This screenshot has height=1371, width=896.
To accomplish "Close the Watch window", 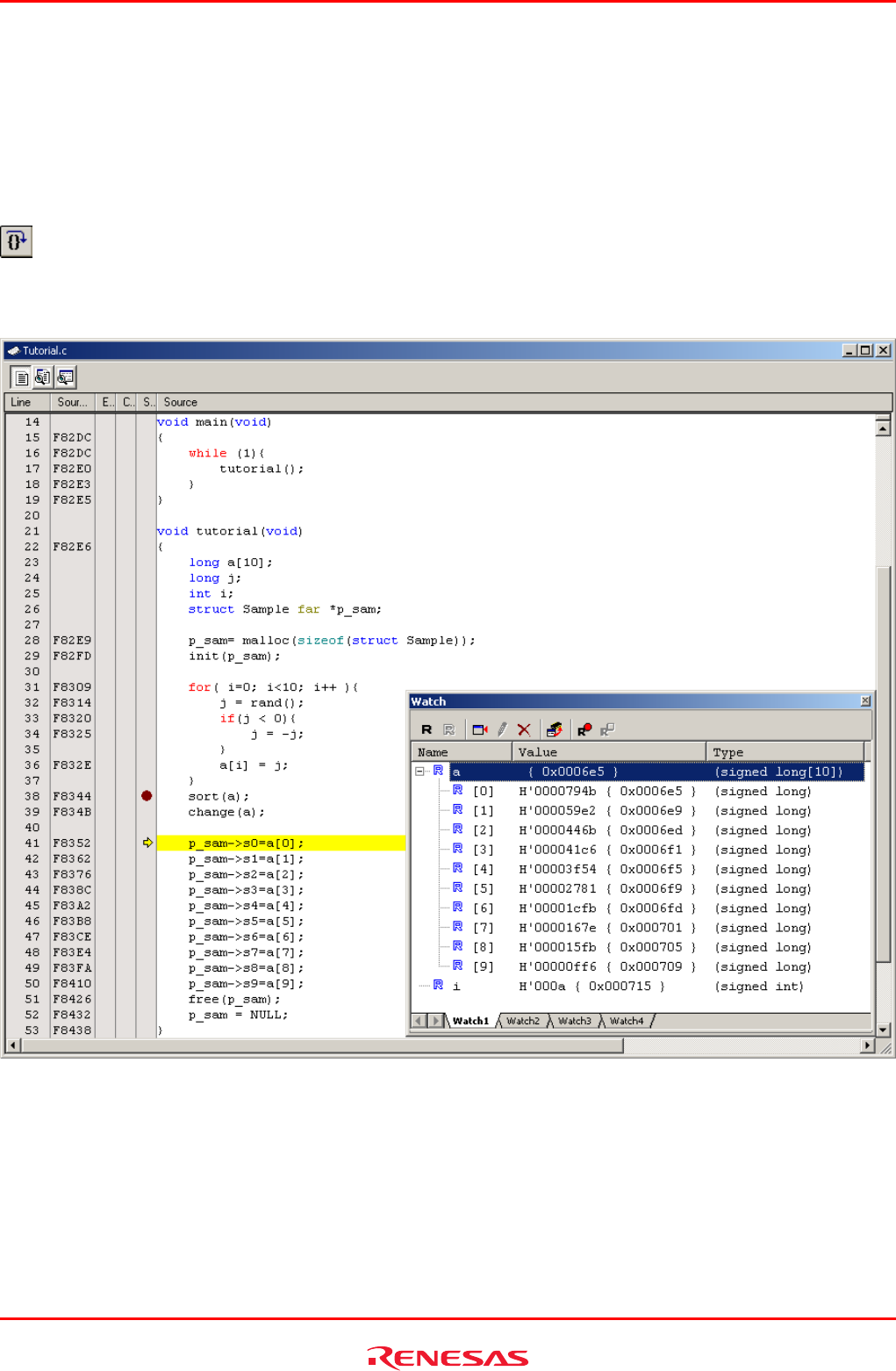I will 865,701.
